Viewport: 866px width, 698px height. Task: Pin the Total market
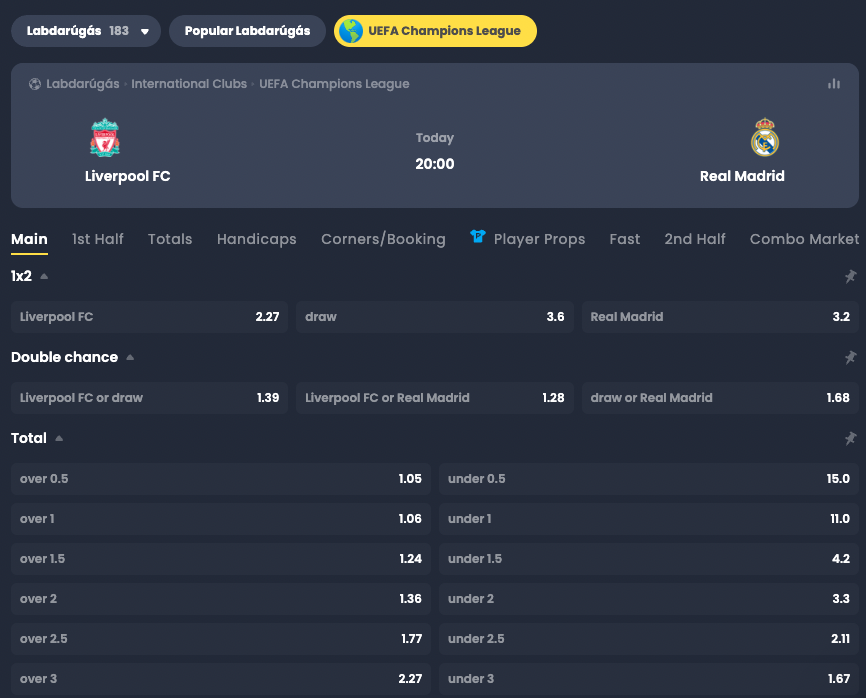(x=851, y=439)
